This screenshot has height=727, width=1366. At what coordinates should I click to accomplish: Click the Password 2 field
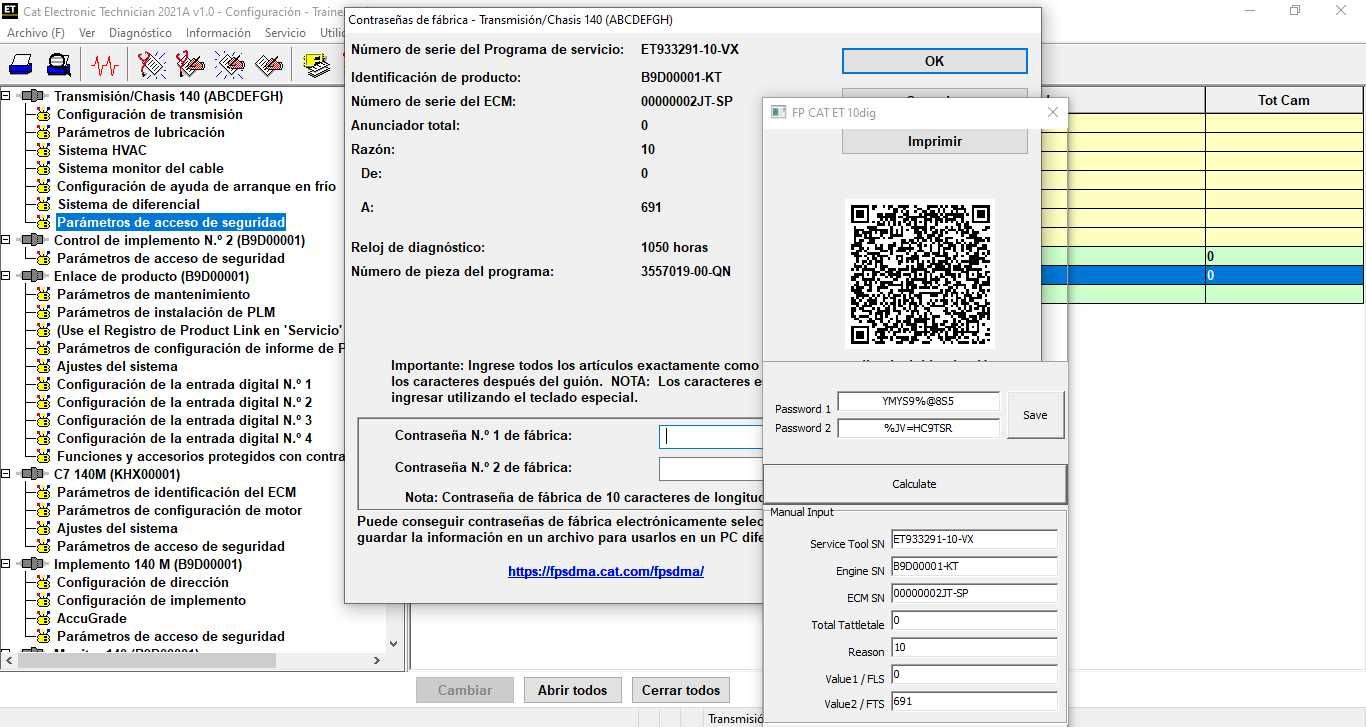pyautogui.click(x=918, y=427)
